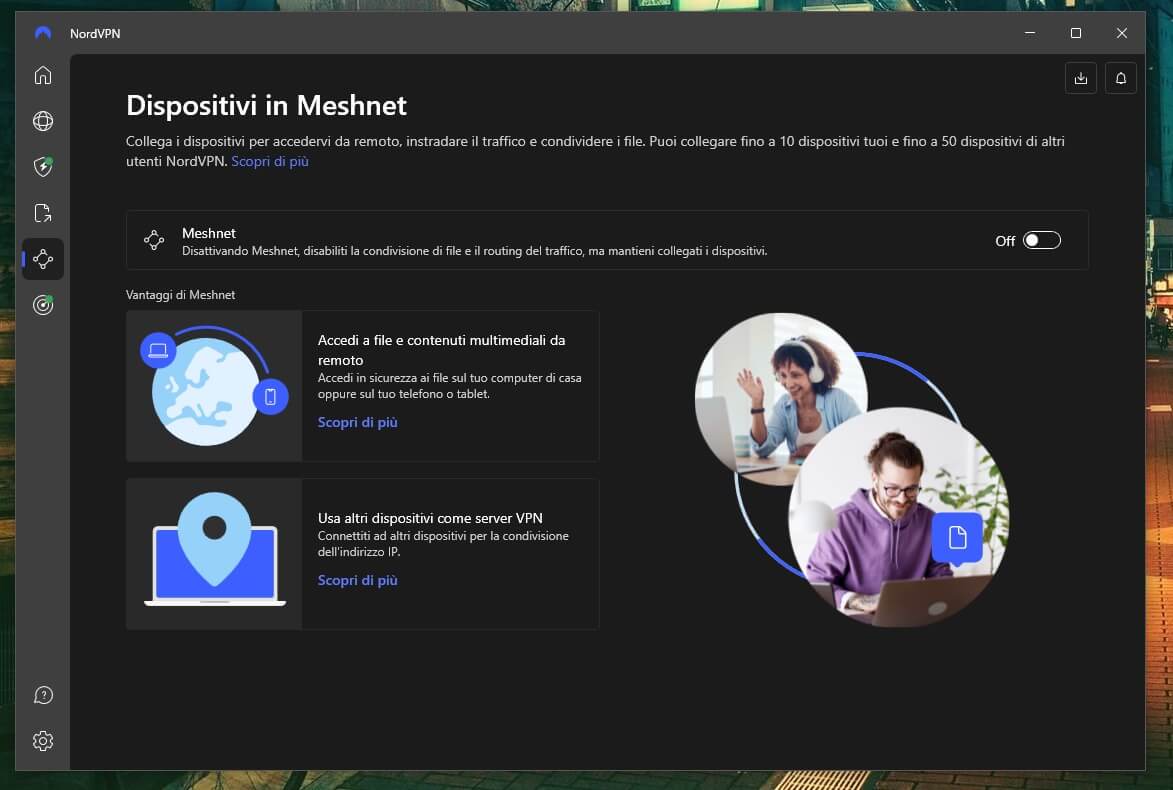The width and height of the screenshot is (1173, 790).
Task: Click the file-sharing people illustration
Action: (851, 470)
